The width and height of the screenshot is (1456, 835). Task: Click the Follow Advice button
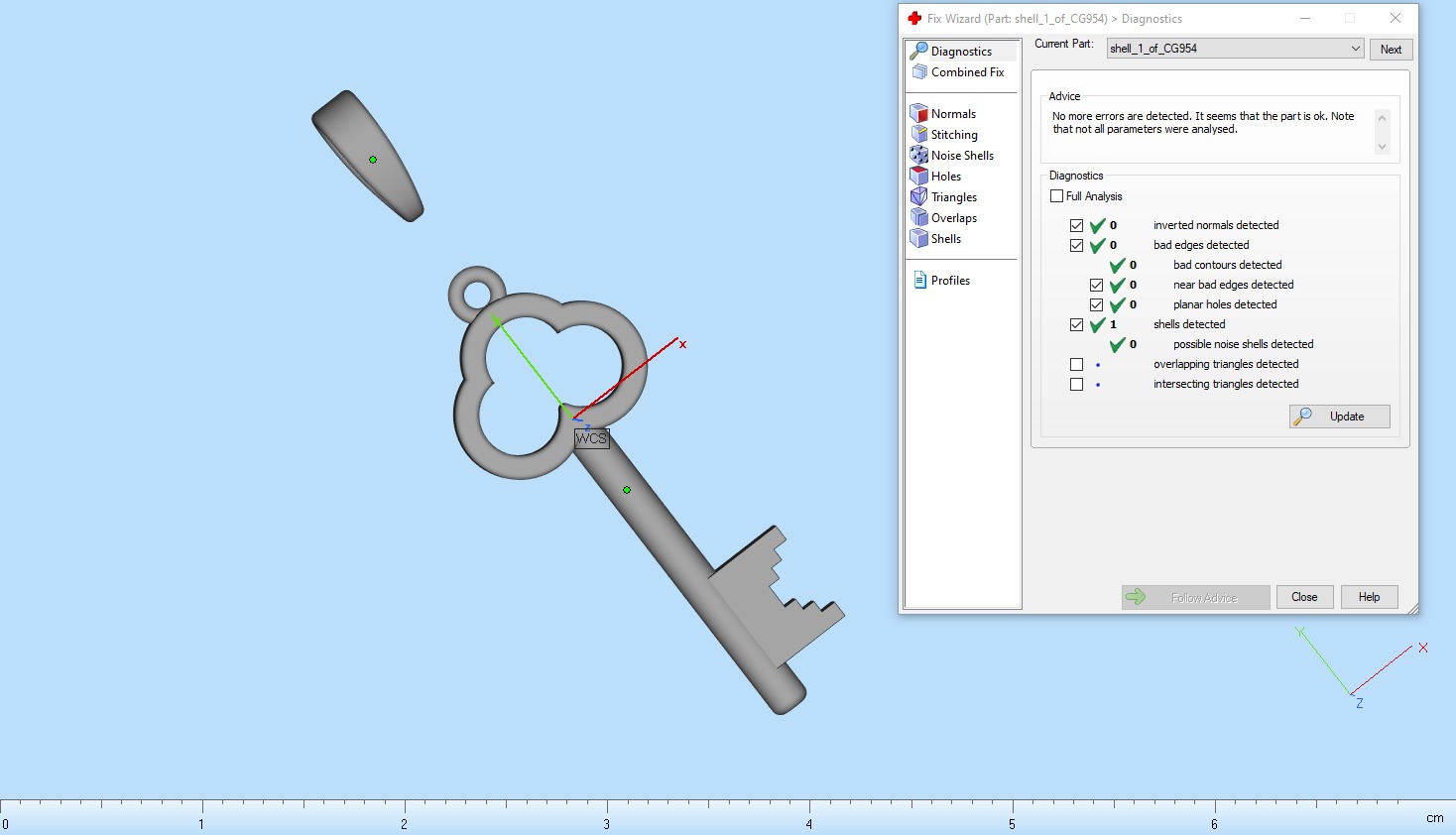(1196, 597)
